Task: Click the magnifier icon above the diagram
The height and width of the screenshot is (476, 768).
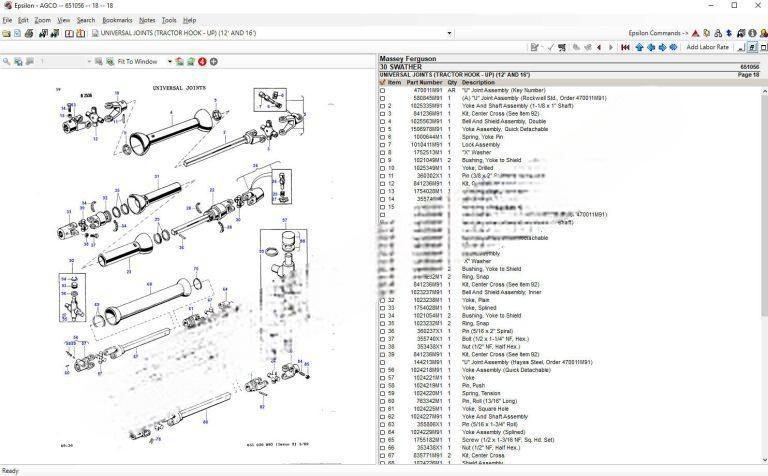Action: click(x=6, y=62)
